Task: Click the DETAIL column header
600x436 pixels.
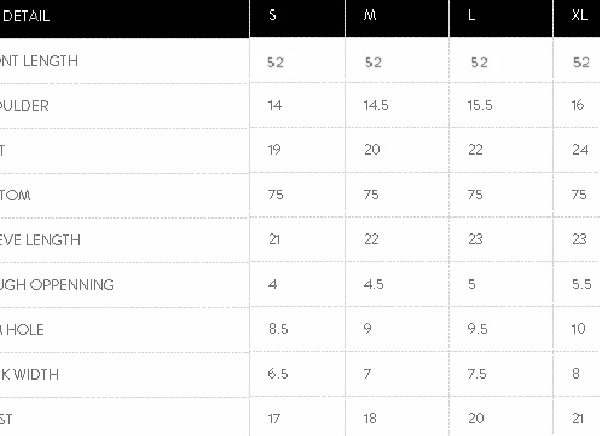Action: (x=28, y=17)
